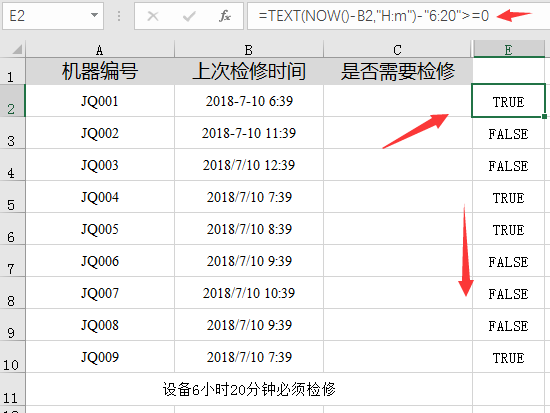The image size is (550, 413).
Task: Select column A header
Action: (x=100, y=49)
